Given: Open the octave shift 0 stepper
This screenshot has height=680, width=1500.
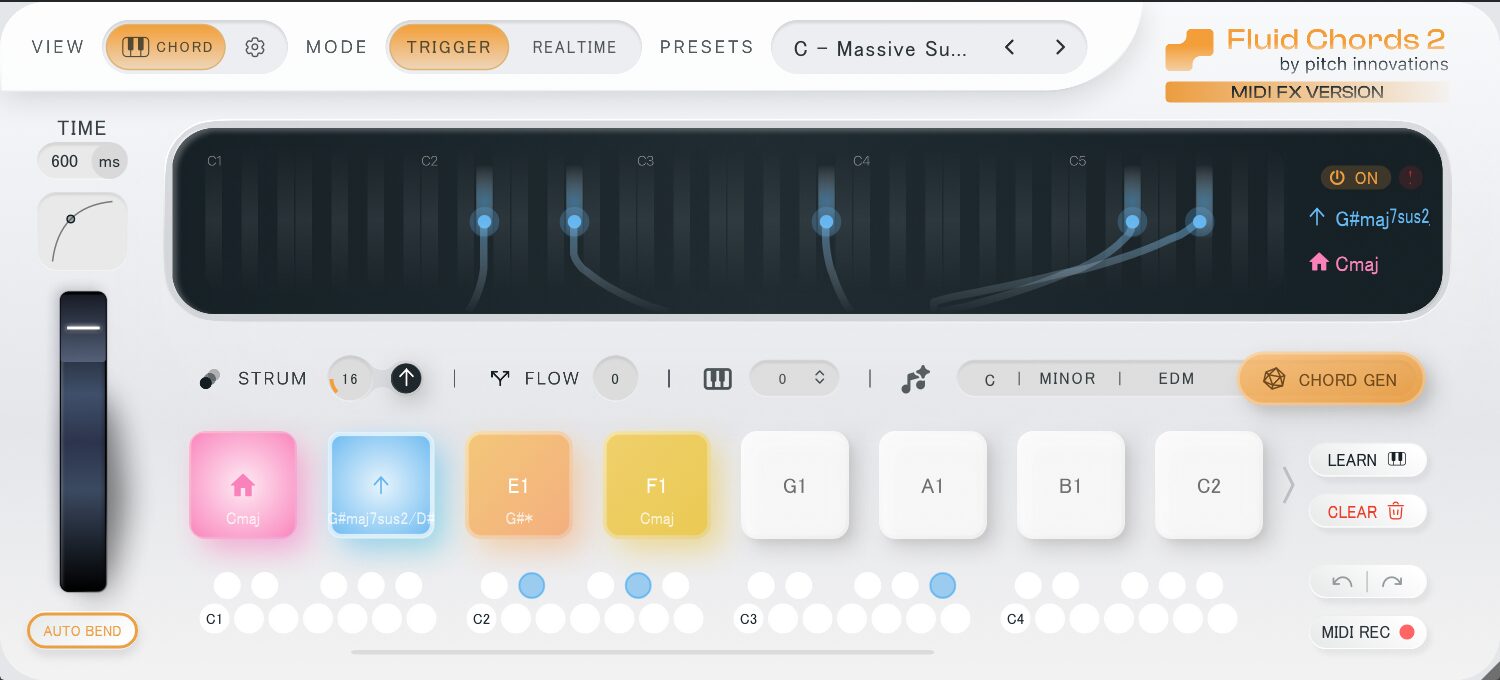Looking at the screenshot, I should pyautogui.click(x=795, y=378).
